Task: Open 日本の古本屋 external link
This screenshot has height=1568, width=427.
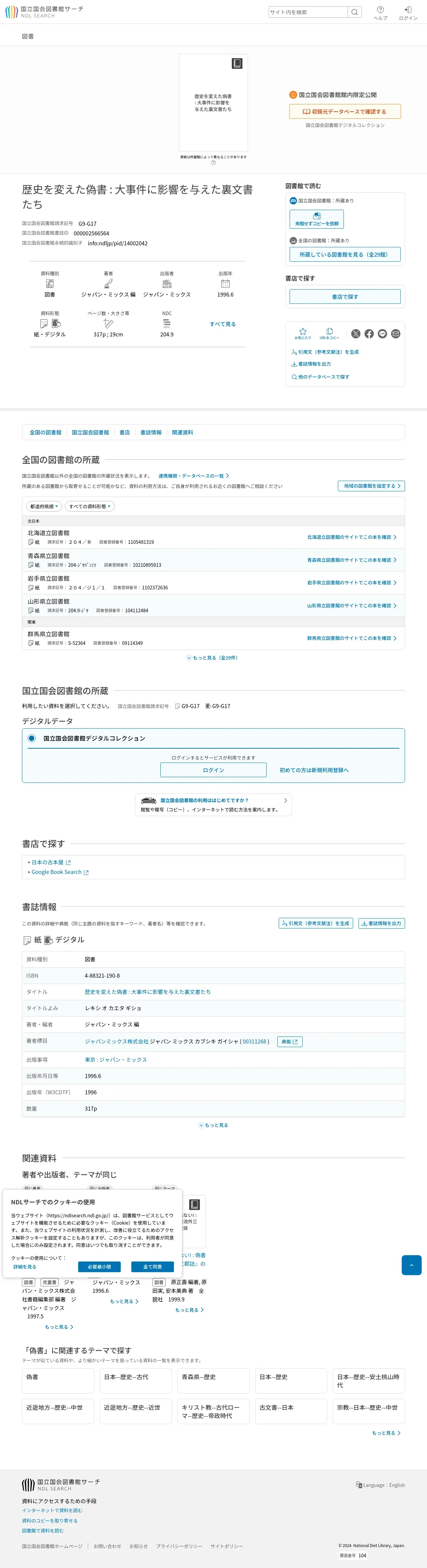Action: tap(51, 862)
